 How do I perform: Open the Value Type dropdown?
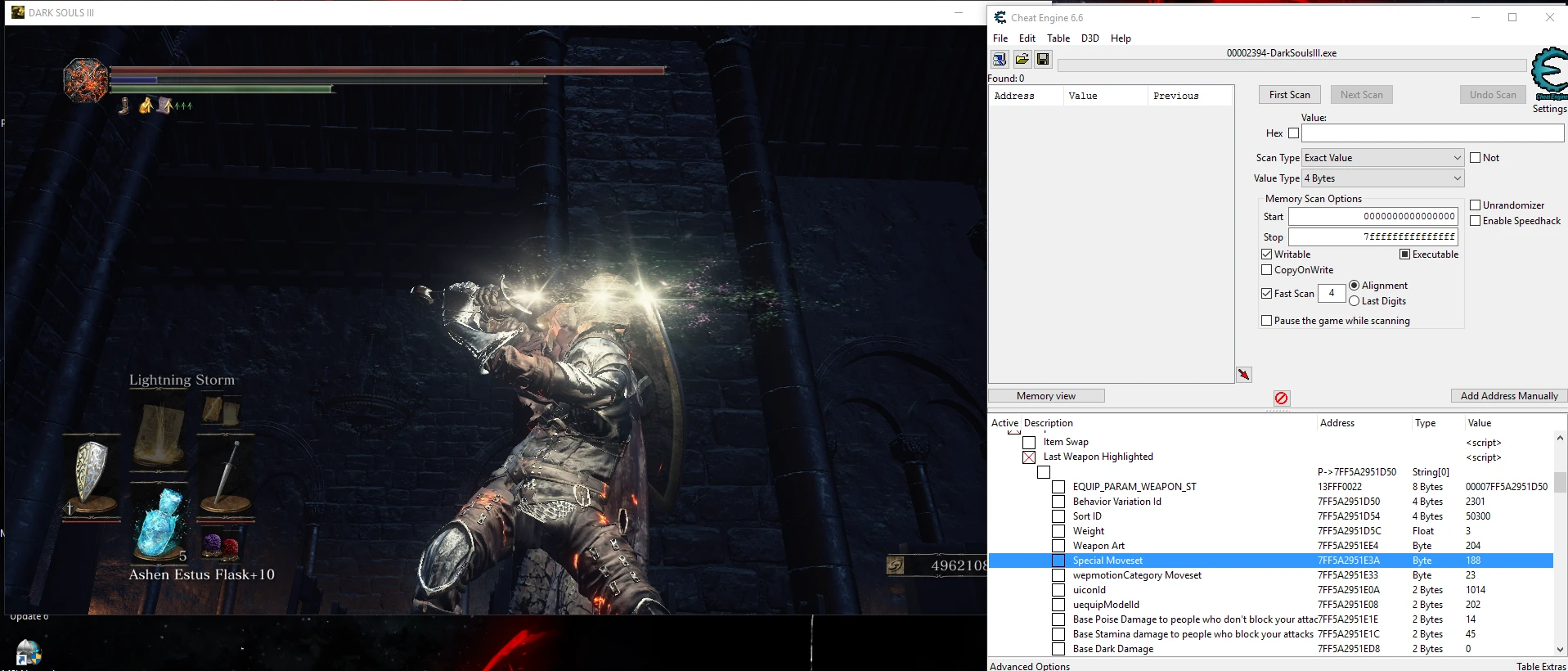[x=1383, y=178]
